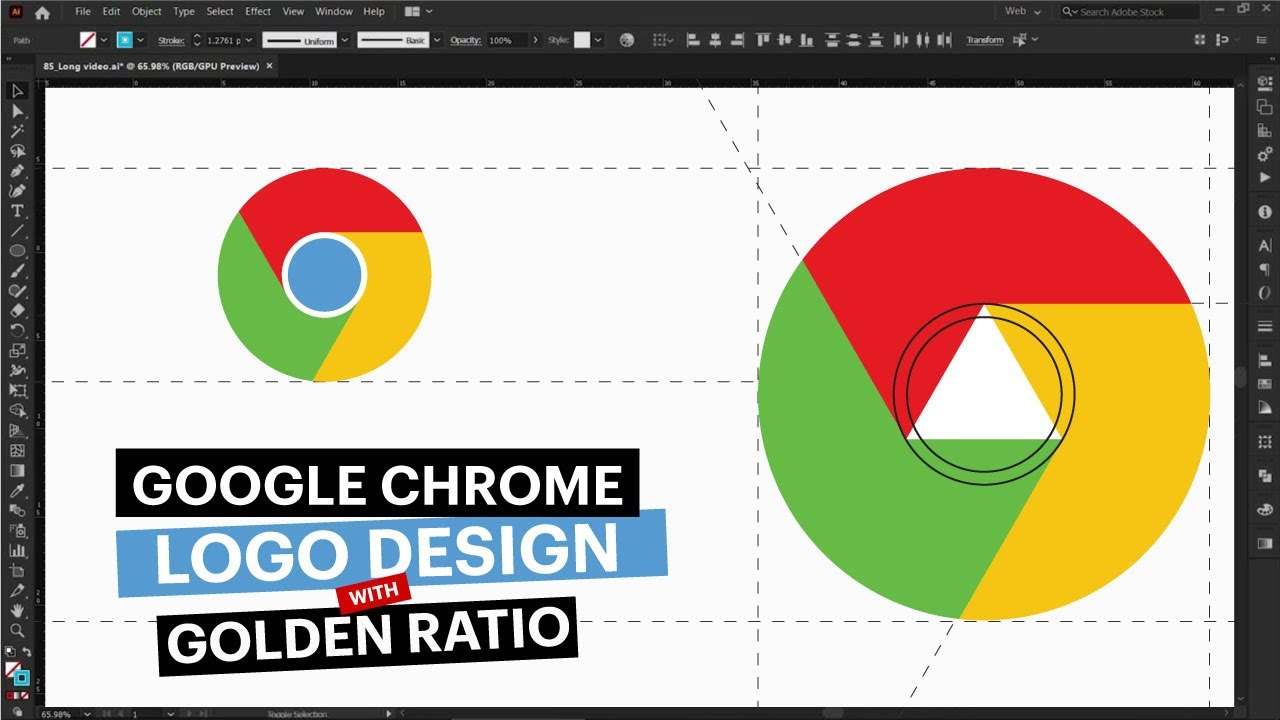Click the Stroke panel link
The width and height of the screenshot is (1280, 720).
170,40
